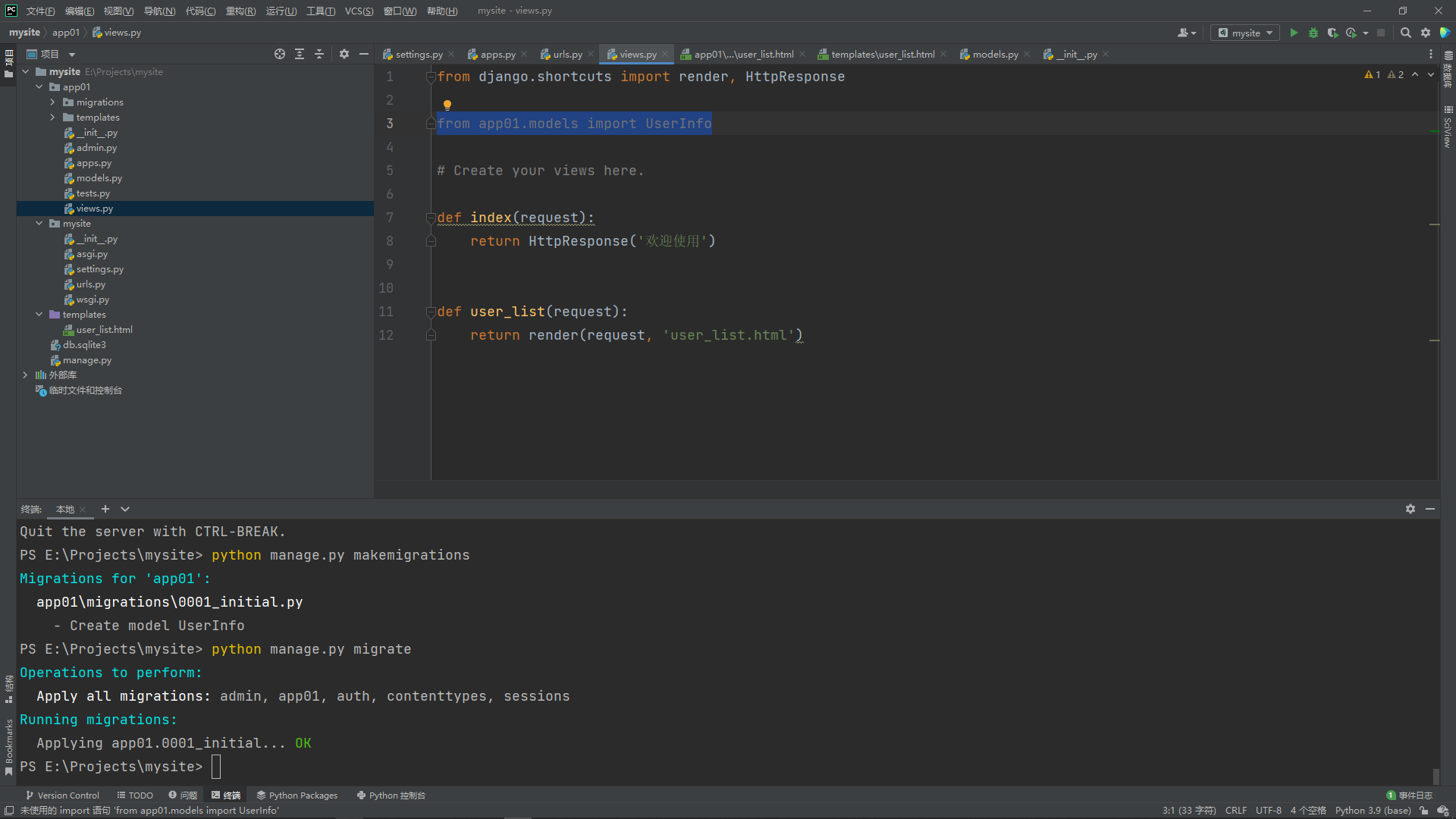Switch to the models.py editor tab
Viewport: 1456px width, 819px height.
point(995,54)
